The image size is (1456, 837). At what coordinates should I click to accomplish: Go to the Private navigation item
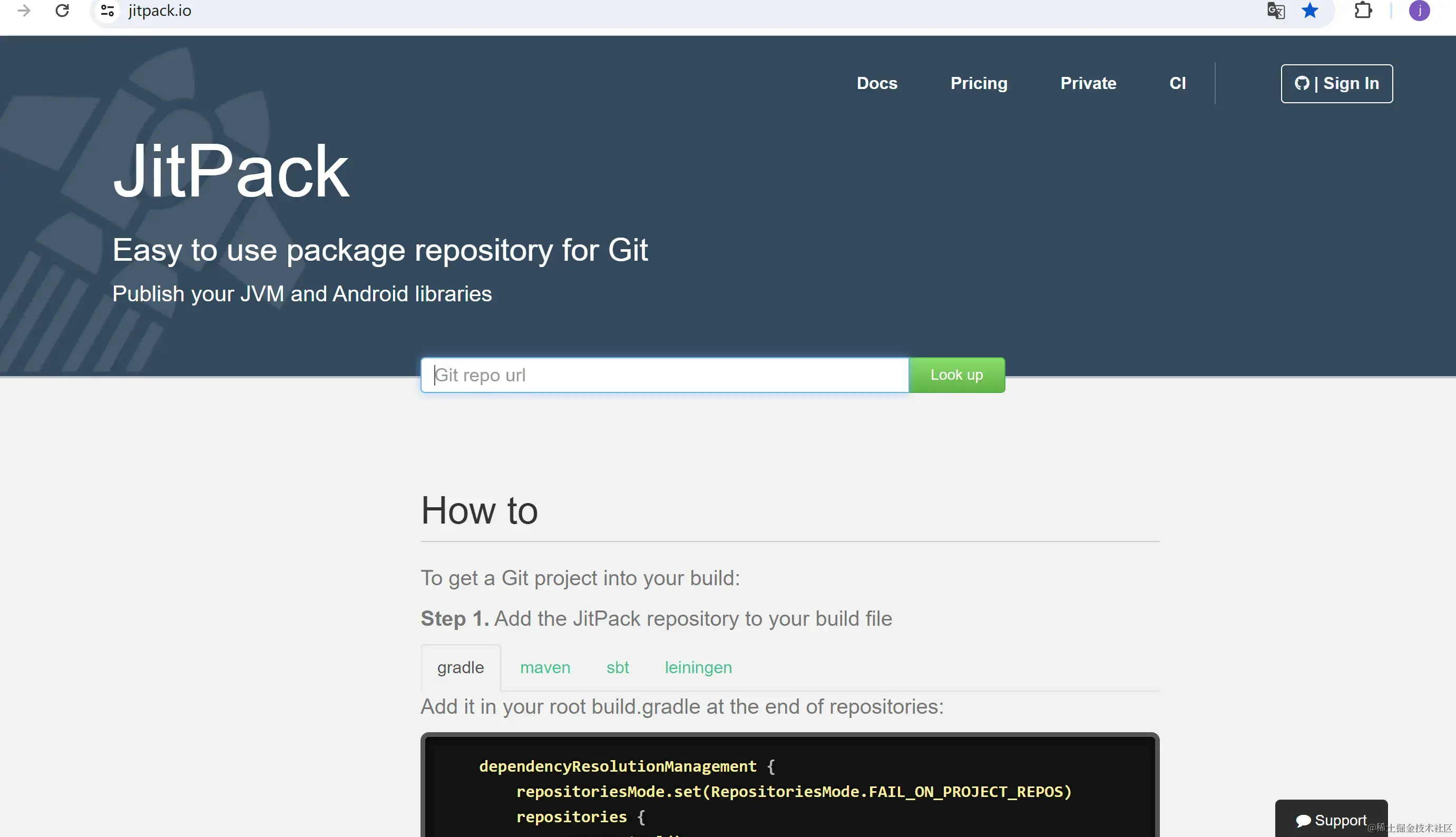click(1088, 83)
